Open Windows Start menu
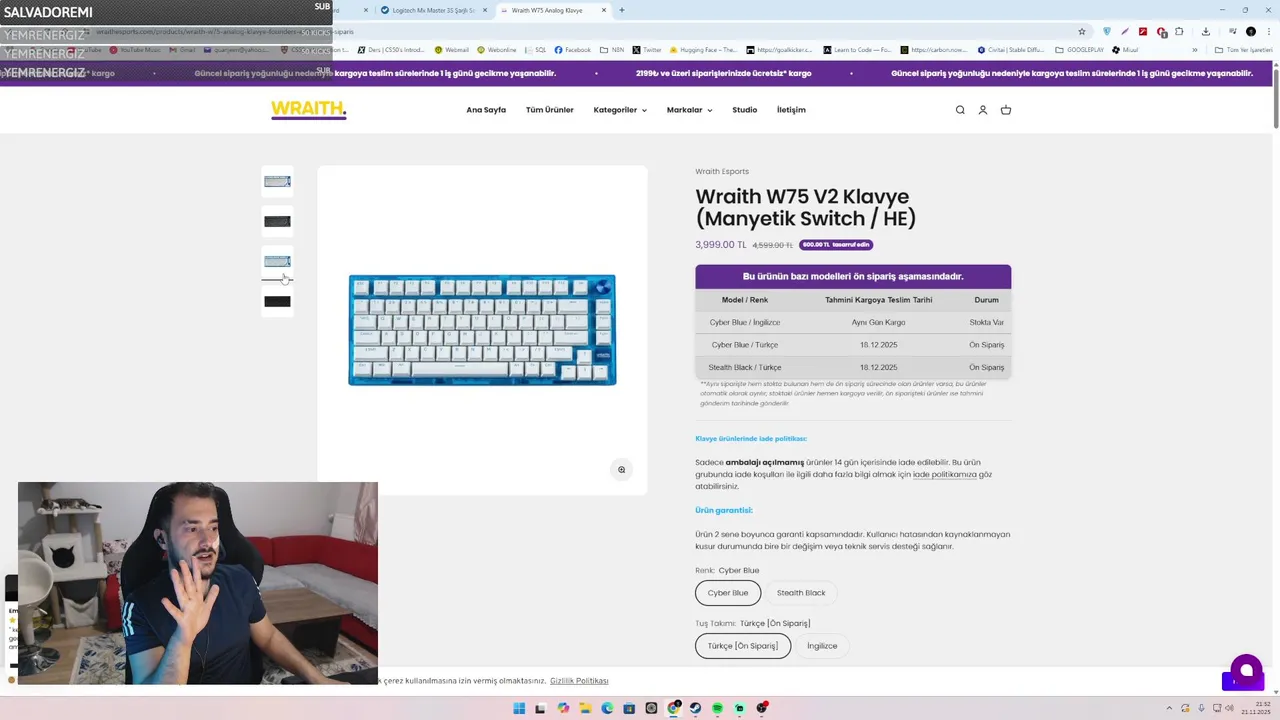Viewport: 1280px width, 720px height. click(x=519, y=709)
